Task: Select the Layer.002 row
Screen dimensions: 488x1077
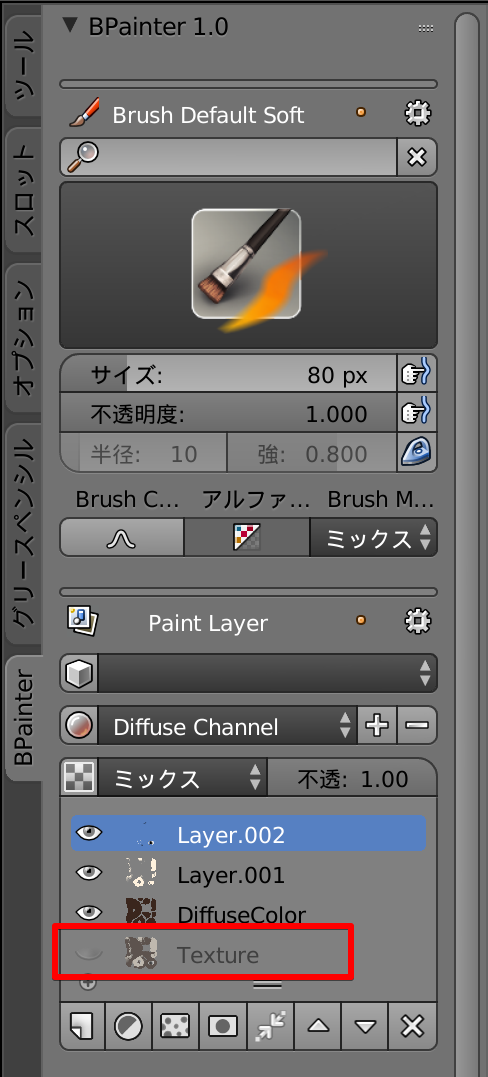Action: click(249, 834)
